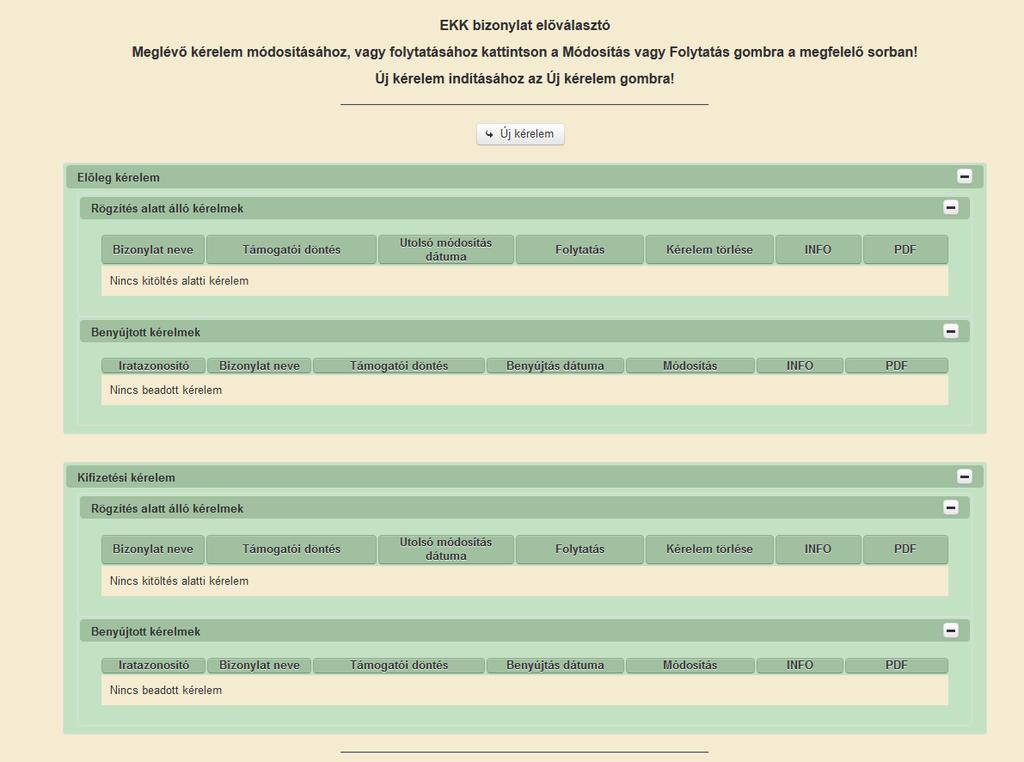Click Támogatói döntés header in Kifizetési submitted table
Image resolution: width=1024 pixels, height=762 pixels.
tap(399, 665)
